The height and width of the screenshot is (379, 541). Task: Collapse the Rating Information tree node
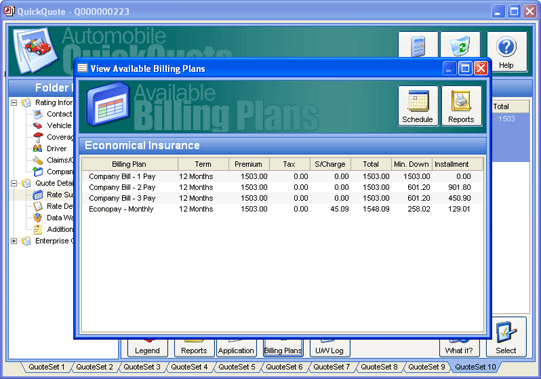click(14, 103)
